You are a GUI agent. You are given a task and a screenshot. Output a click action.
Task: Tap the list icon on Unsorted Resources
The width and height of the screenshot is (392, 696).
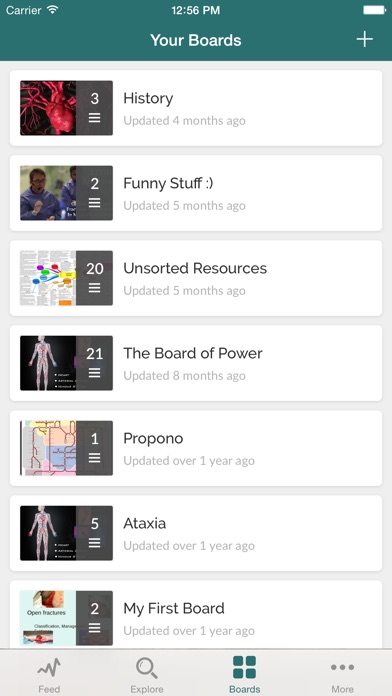(x=95, y=288)
